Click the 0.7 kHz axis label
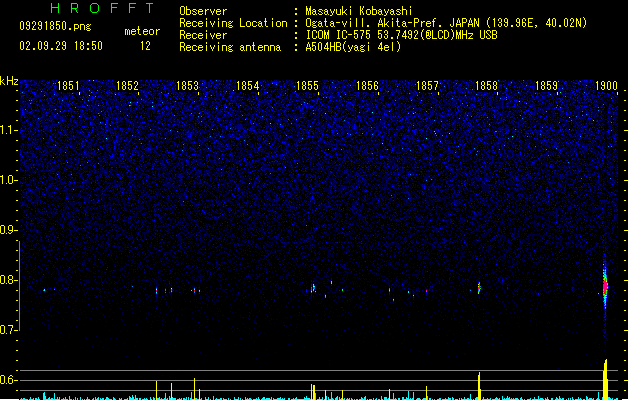629x400 pixels. (9, 330)
